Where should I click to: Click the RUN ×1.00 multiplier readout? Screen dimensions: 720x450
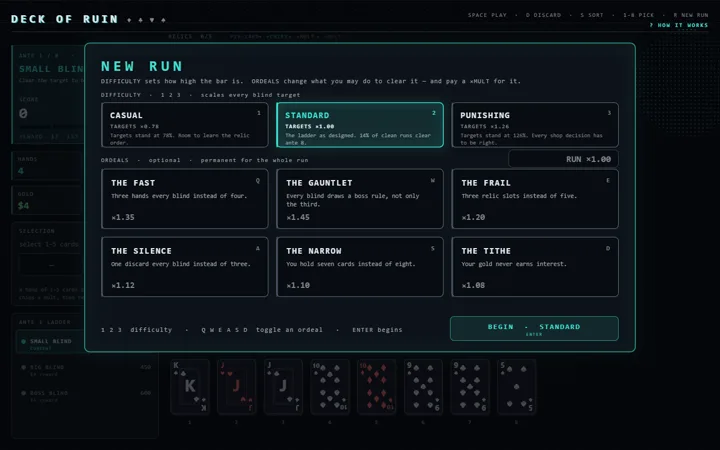[563, 159]
